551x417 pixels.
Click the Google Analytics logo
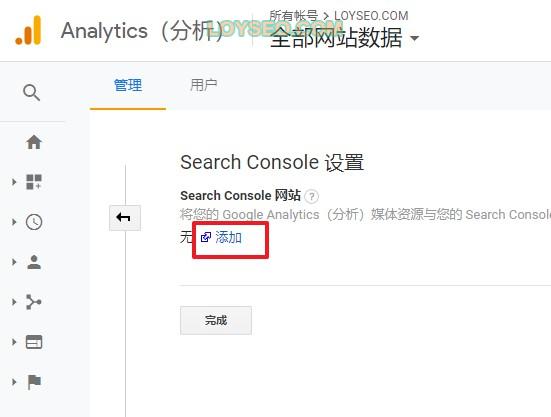28,30
